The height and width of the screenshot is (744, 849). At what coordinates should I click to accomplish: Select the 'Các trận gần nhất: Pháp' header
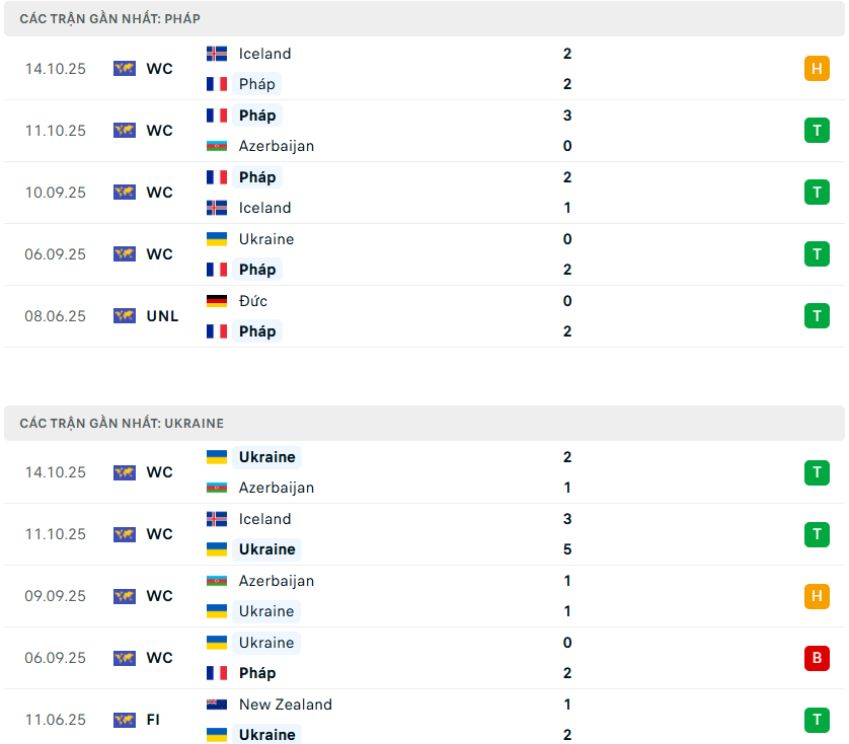pyautogui.click(x=108, y=19)
